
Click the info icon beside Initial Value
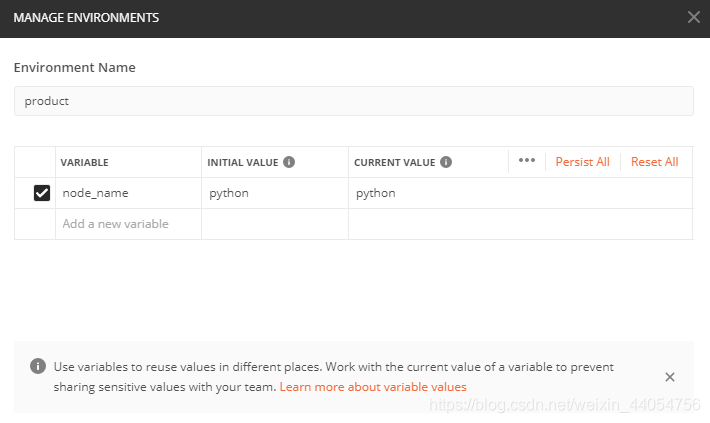tap(289, 162)
